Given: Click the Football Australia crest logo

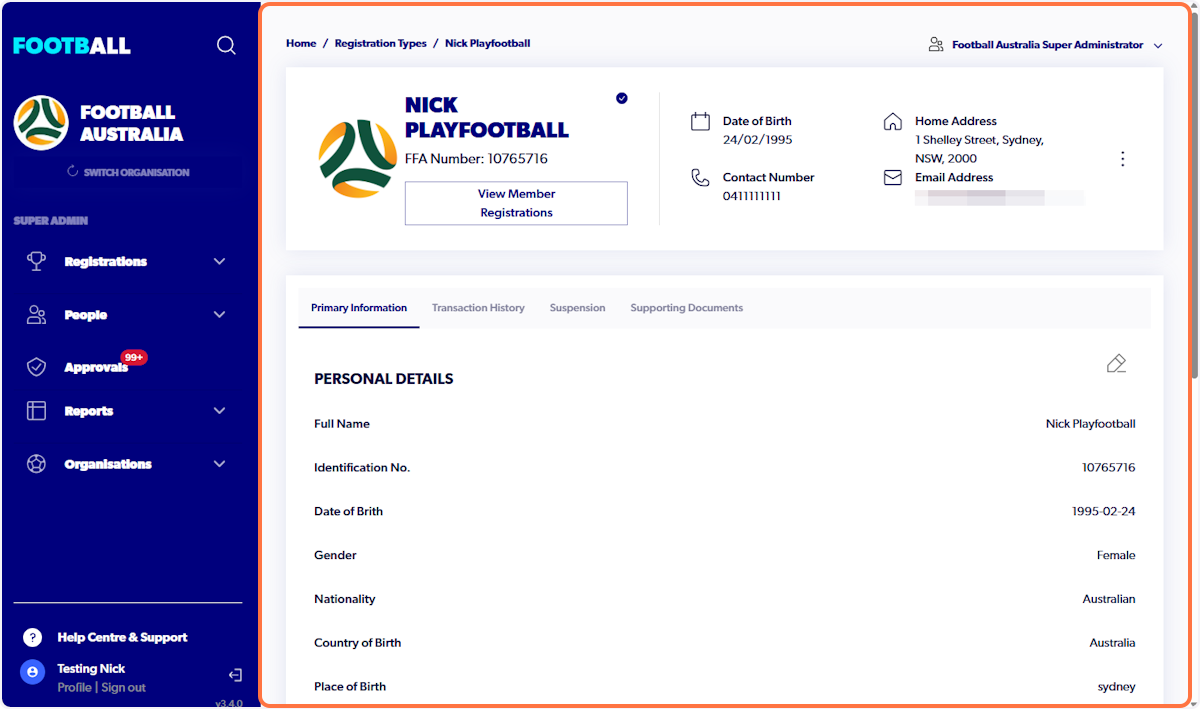Looking at the screenshot, I should point(41,124).
